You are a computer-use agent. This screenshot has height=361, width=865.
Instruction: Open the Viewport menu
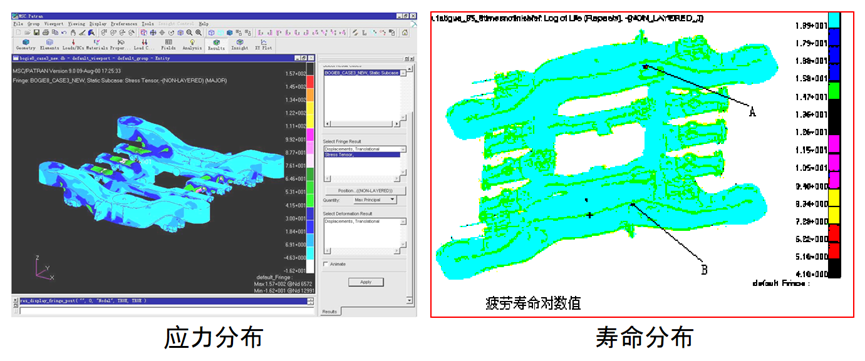[54, 24]
